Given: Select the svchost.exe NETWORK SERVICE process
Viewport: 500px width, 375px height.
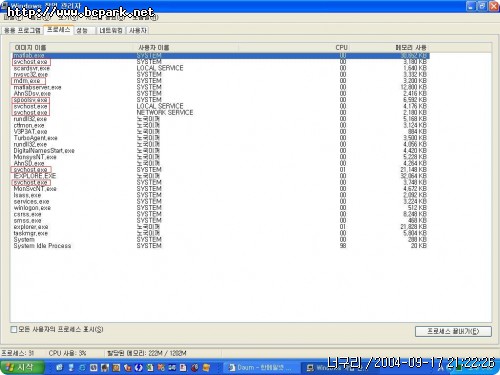Looking at the screenshot, I should point(220,113).
